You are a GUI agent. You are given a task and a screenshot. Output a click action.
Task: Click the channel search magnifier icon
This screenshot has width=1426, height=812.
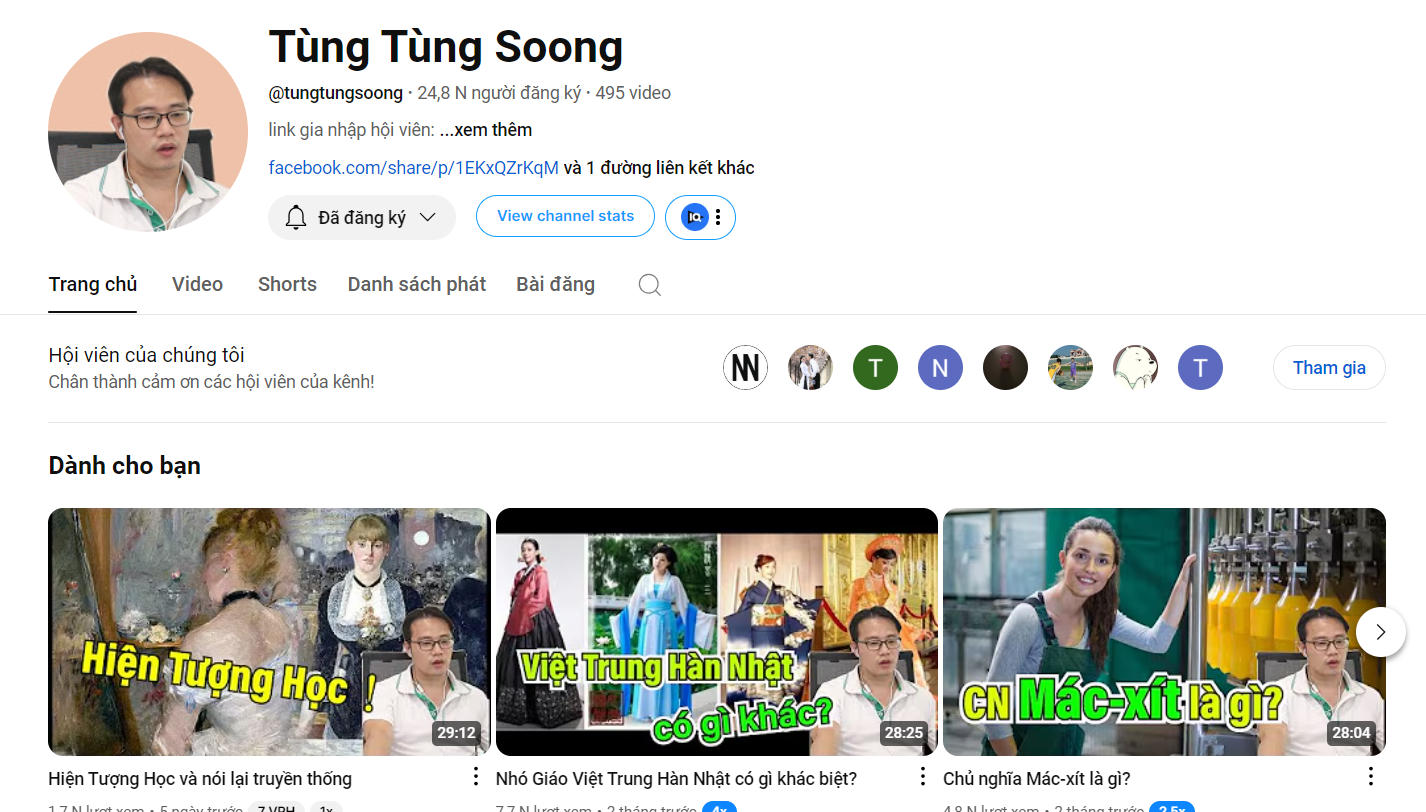coord(650,285)
